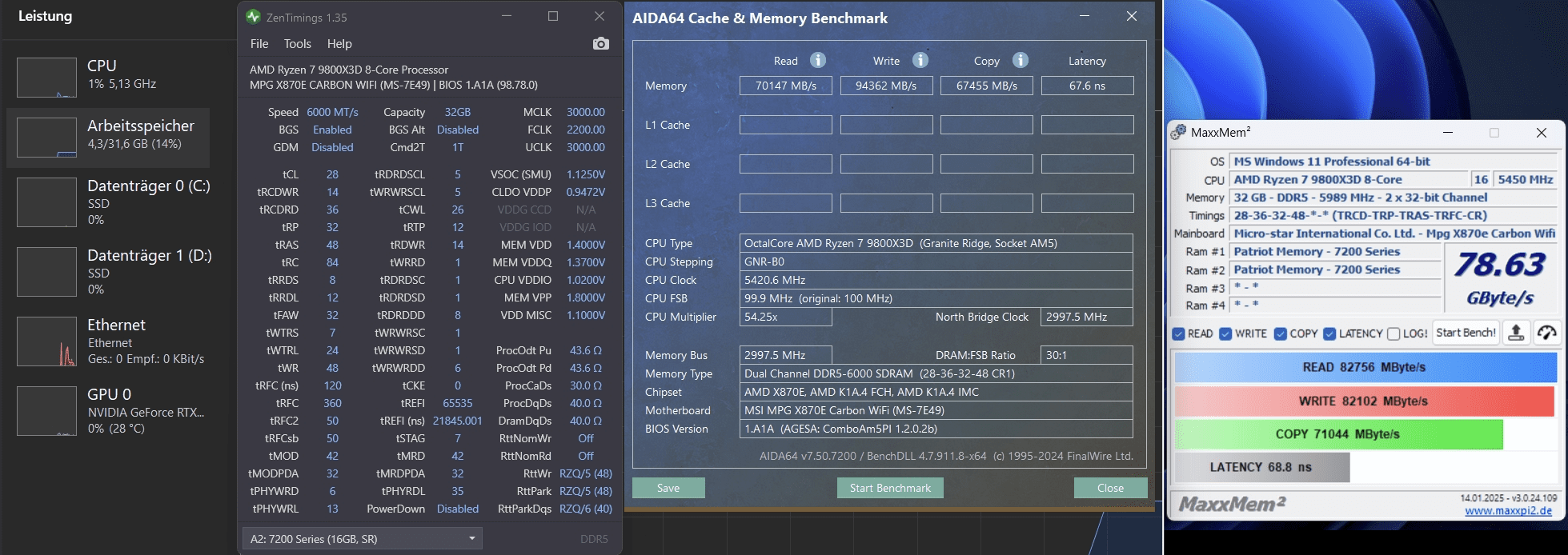1568x555 pixels.
Task: Click the Memory Read 70147 MB/s field
Action: 786,86
